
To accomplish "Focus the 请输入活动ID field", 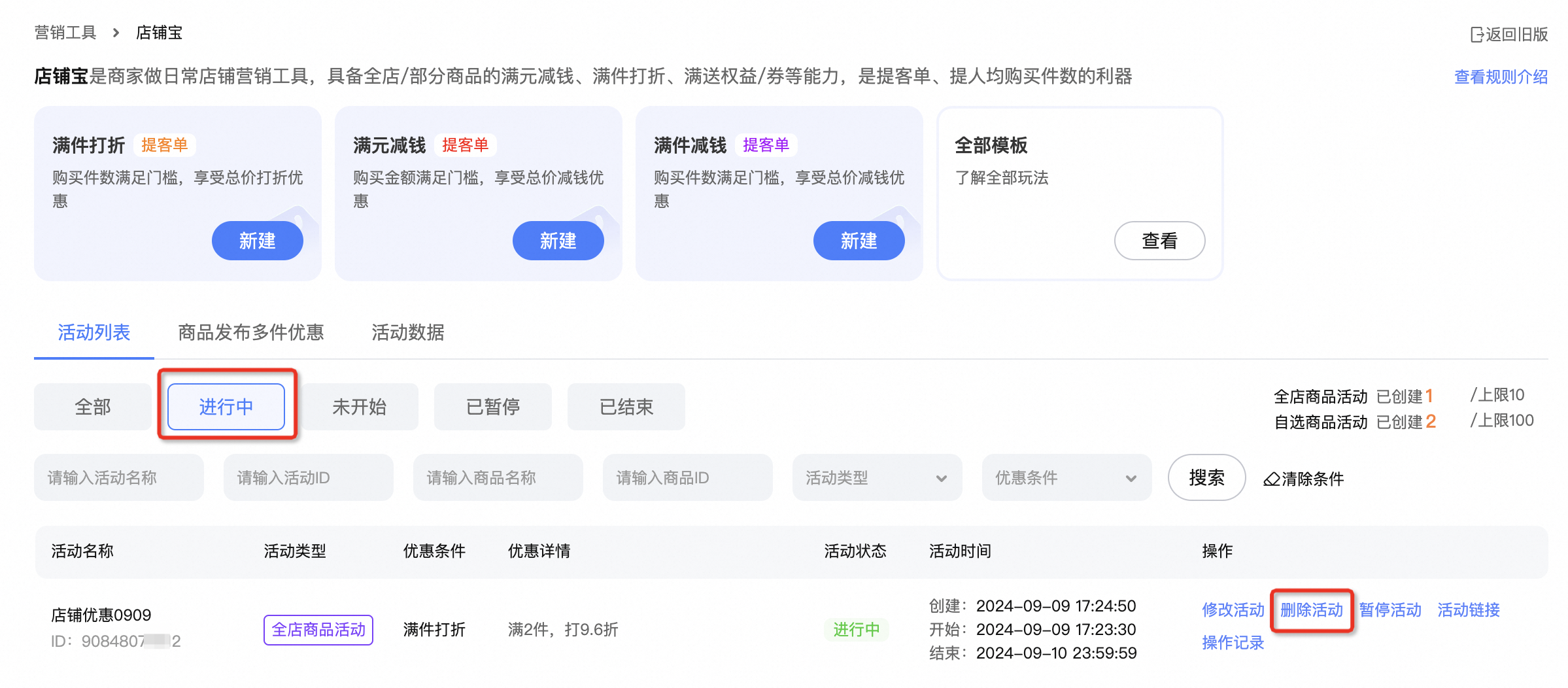I will (x=309, y=478).
